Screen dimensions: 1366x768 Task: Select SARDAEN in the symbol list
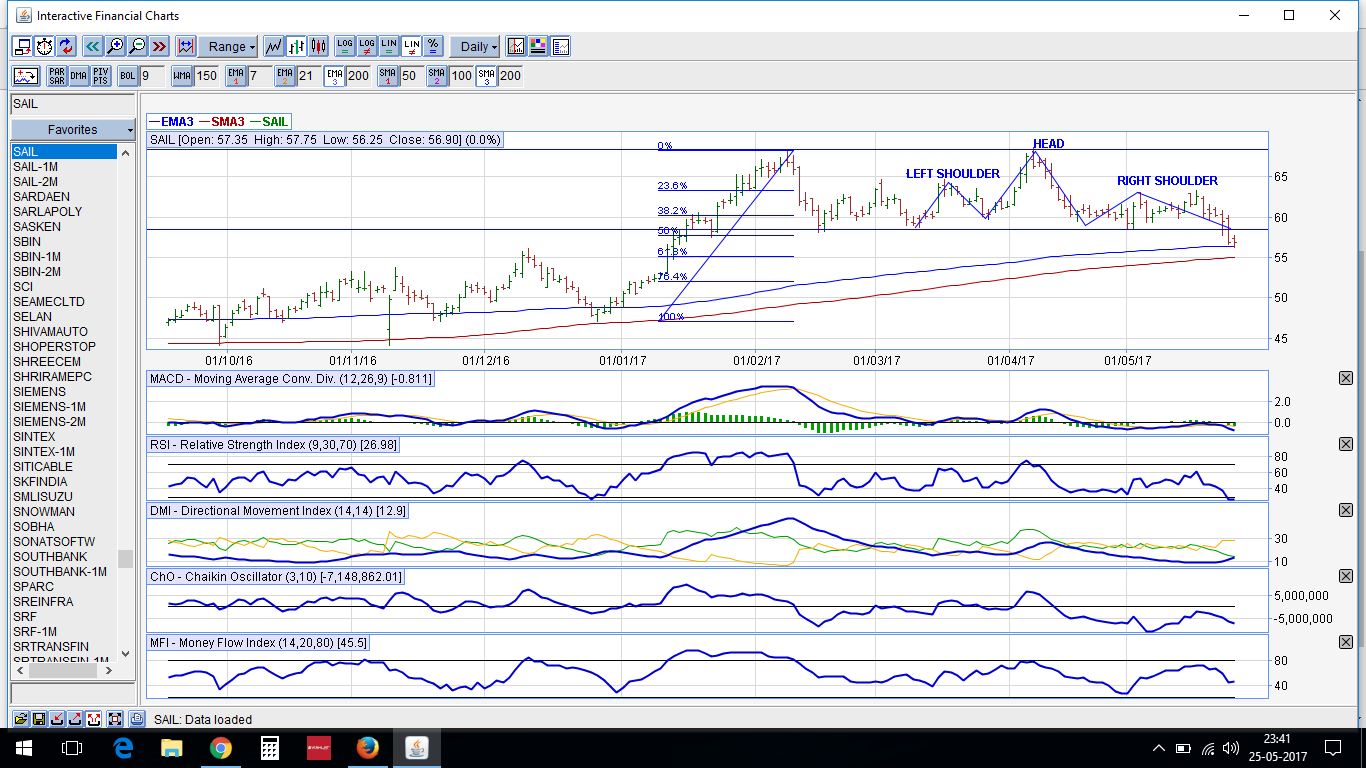[x=64, y=197]
